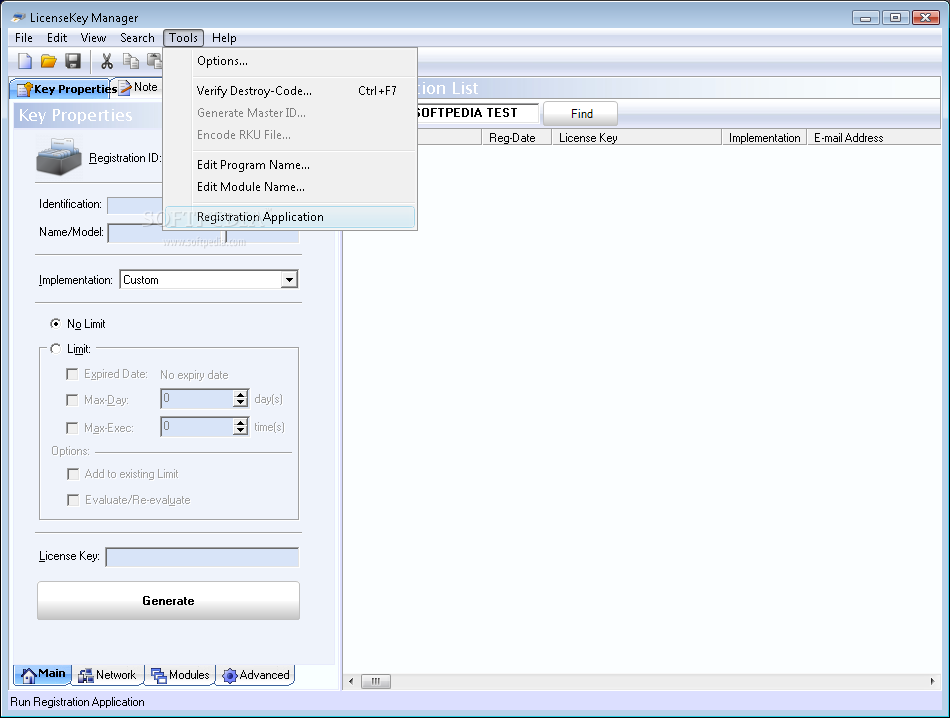The height and width of the screenshot is (718, 950).
Task: Launch Registration Application from Tools menu
Action: 290,217
